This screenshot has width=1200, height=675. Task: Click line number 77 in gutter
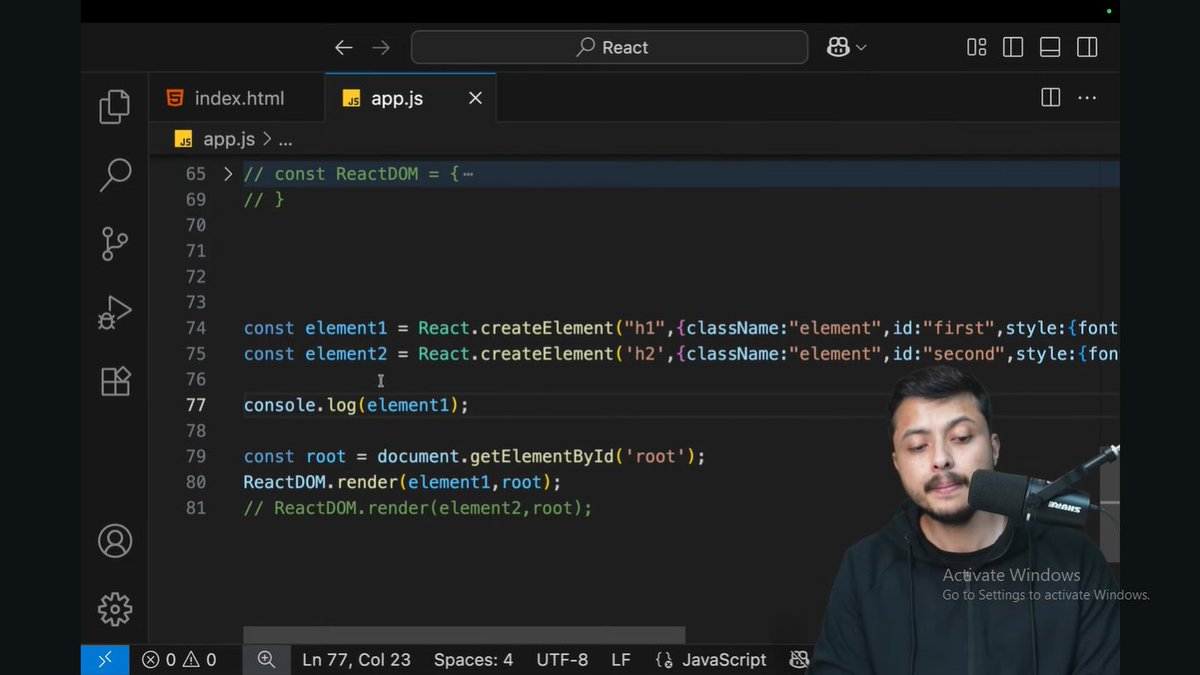pos(195,405)
